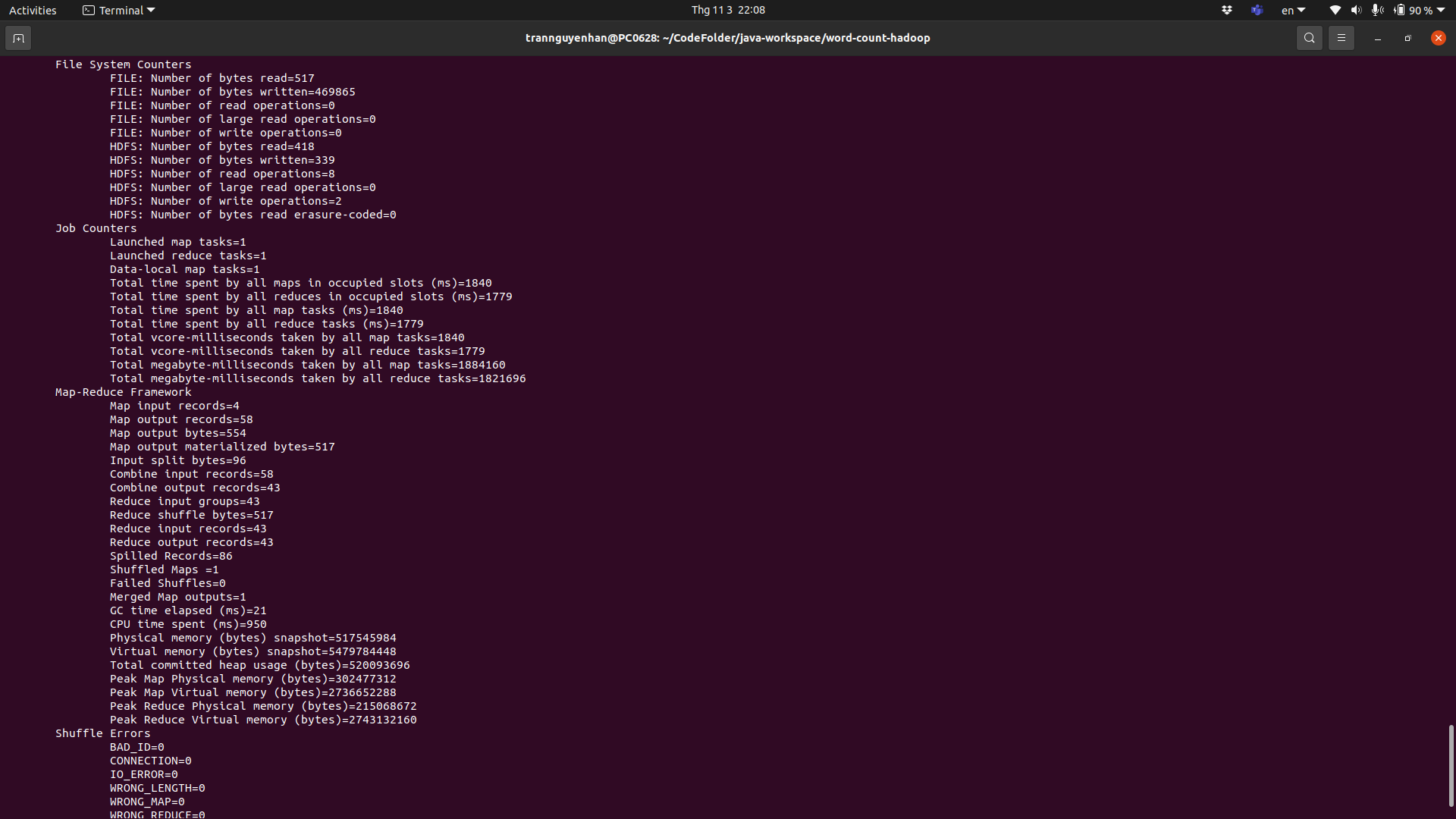
Task: Click the terminal search magnifier icon
Action: [1309, 38]
